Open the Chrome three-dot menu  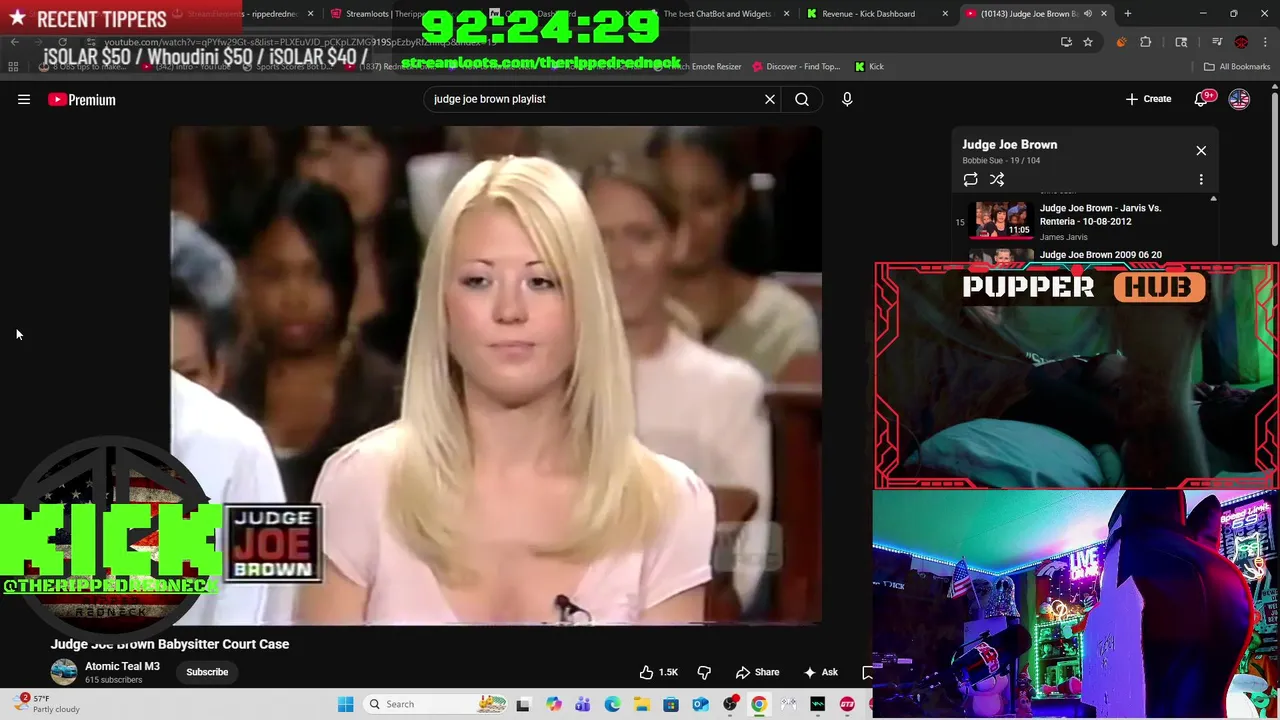1265,42
